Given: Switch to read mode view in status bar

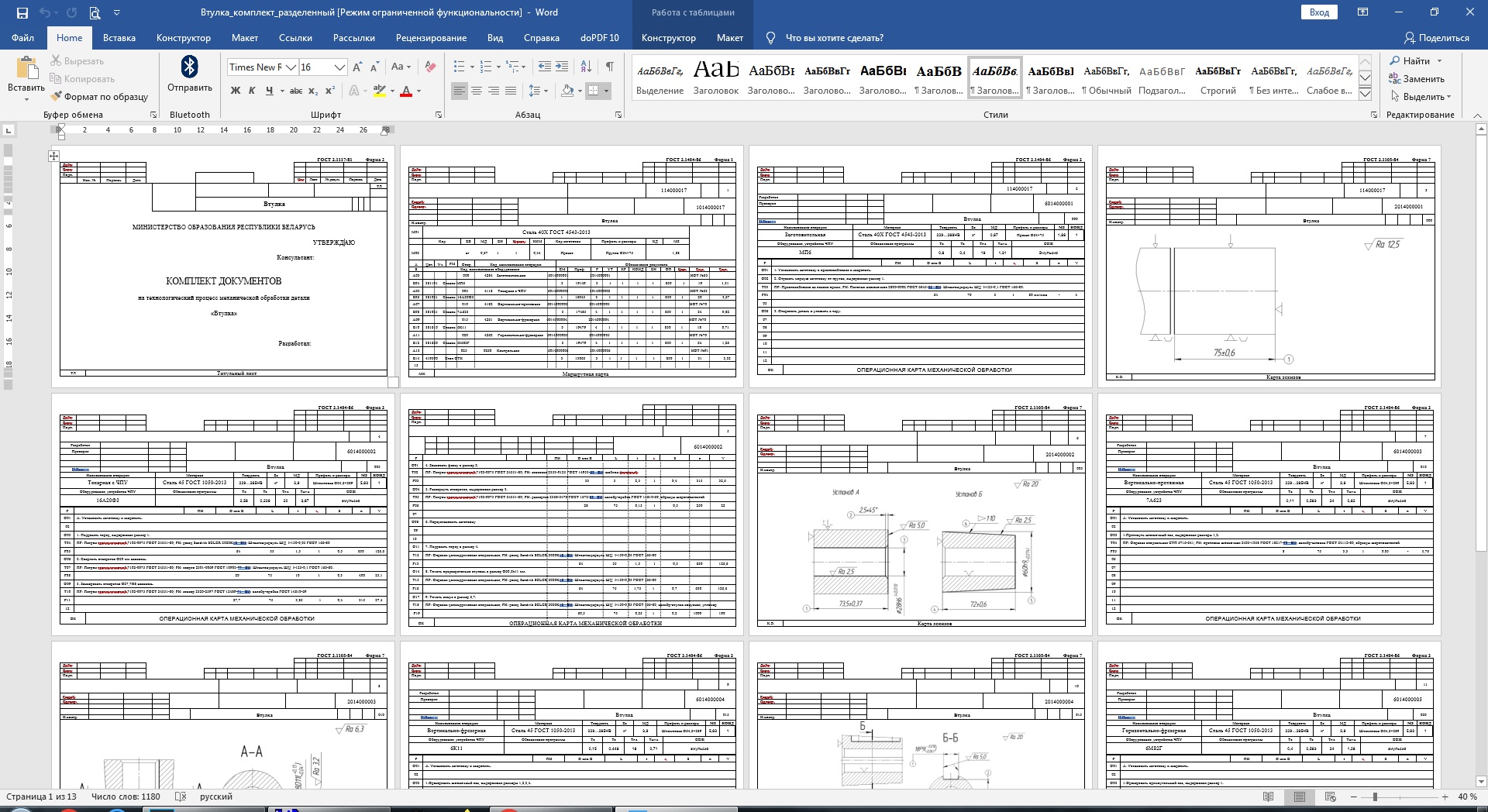Looking at the screenshot, I should [x=1268, y=797].
